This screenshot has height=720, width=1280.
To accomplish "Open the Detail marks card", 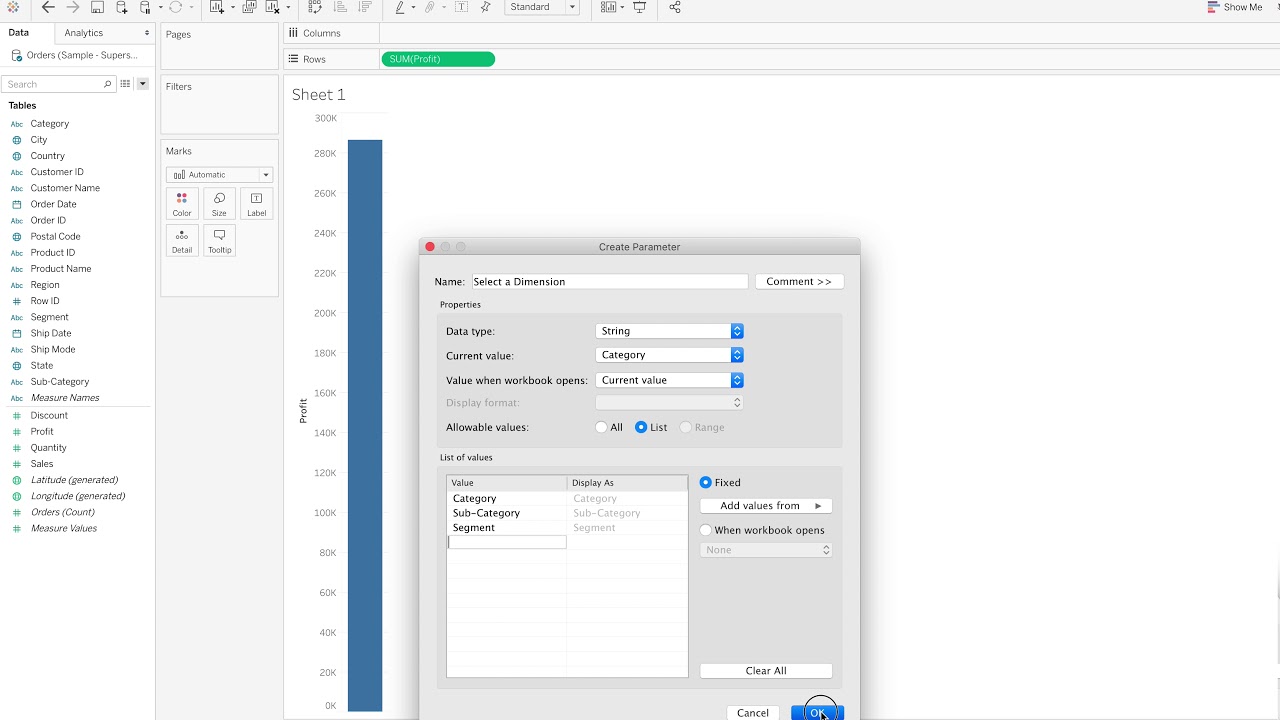I will (x=182, y=240).
